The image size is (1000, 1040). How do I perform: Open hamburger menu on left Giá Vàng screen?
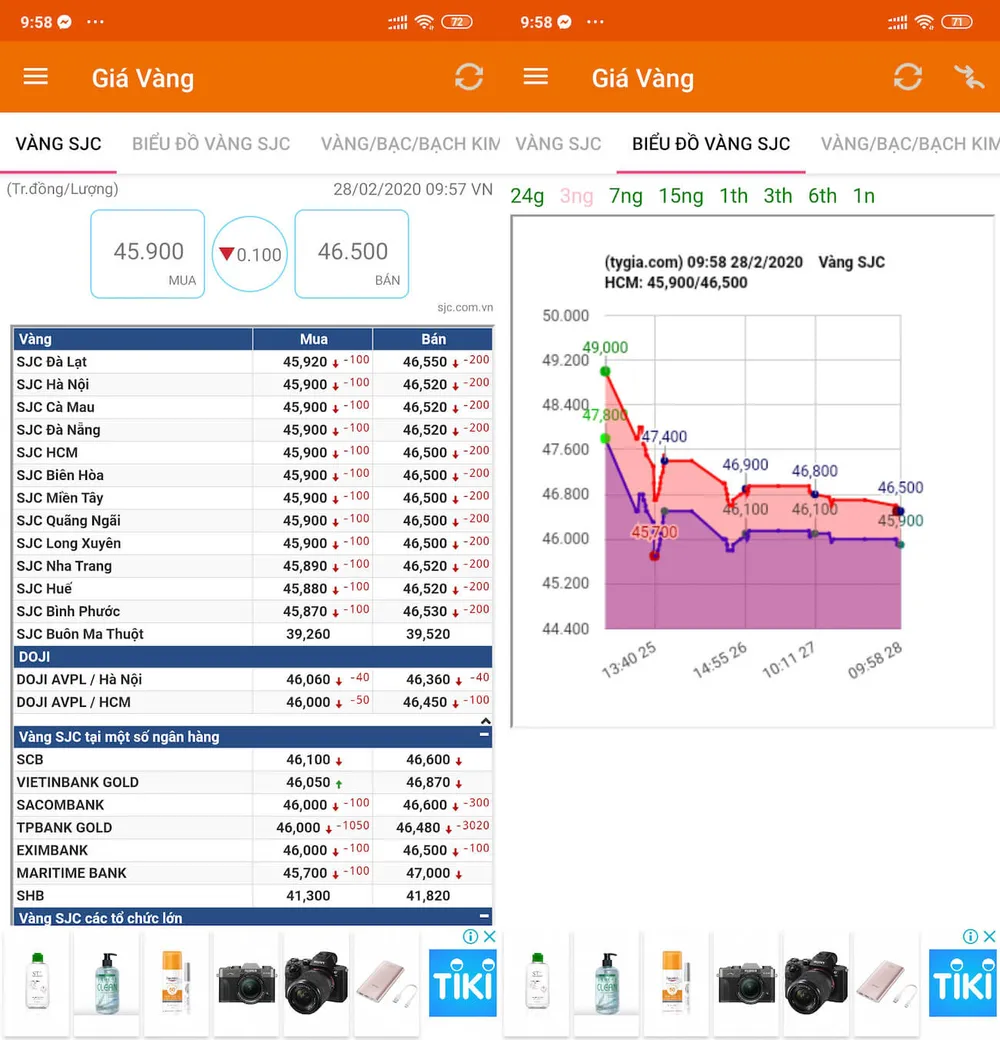pyautogui.click(x=36, y=77)
